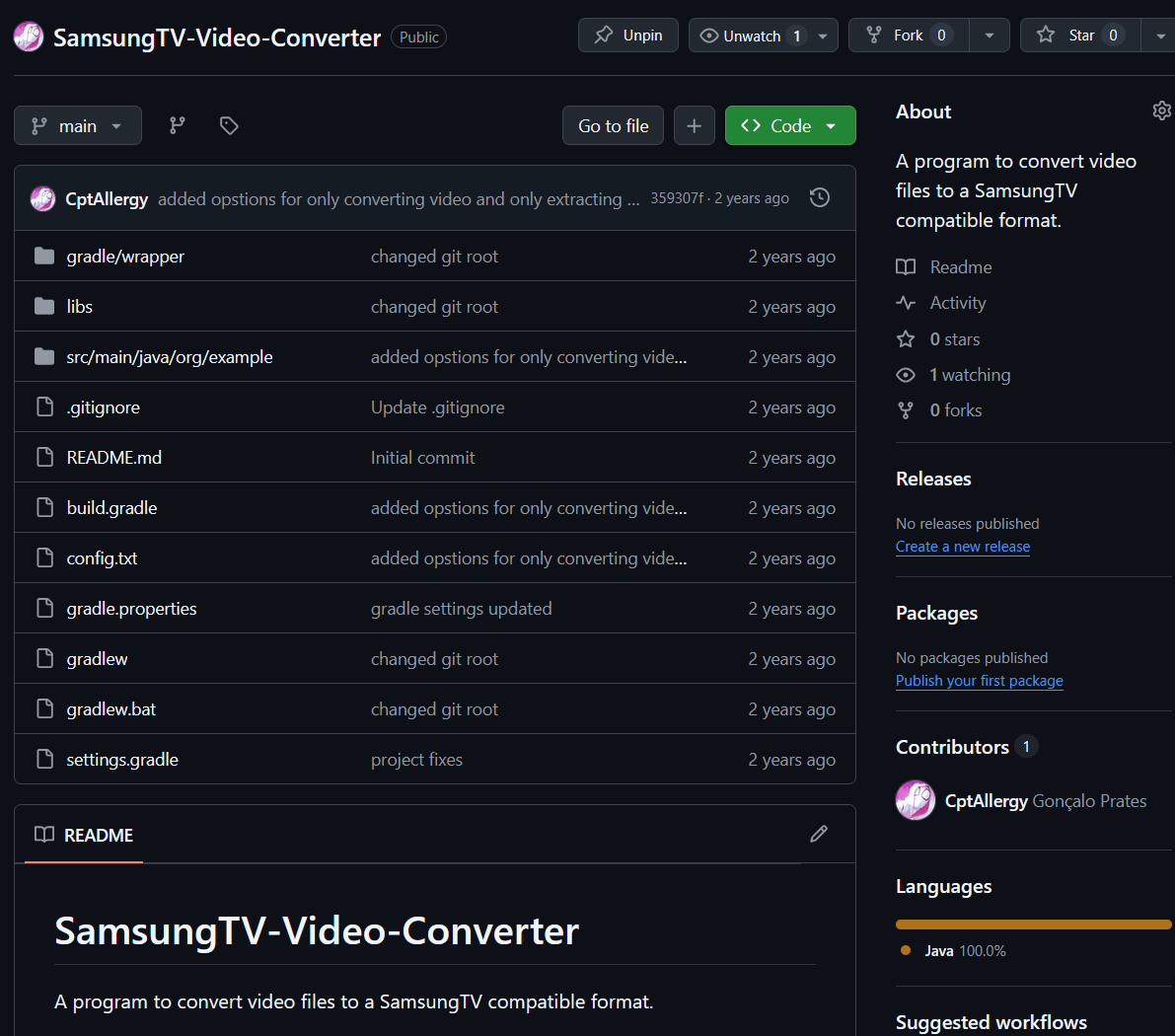The height and width of the screenshot is (1036, 1175).
Task: Click the CptAllergy avatar in the commit row
Action: 42,198
